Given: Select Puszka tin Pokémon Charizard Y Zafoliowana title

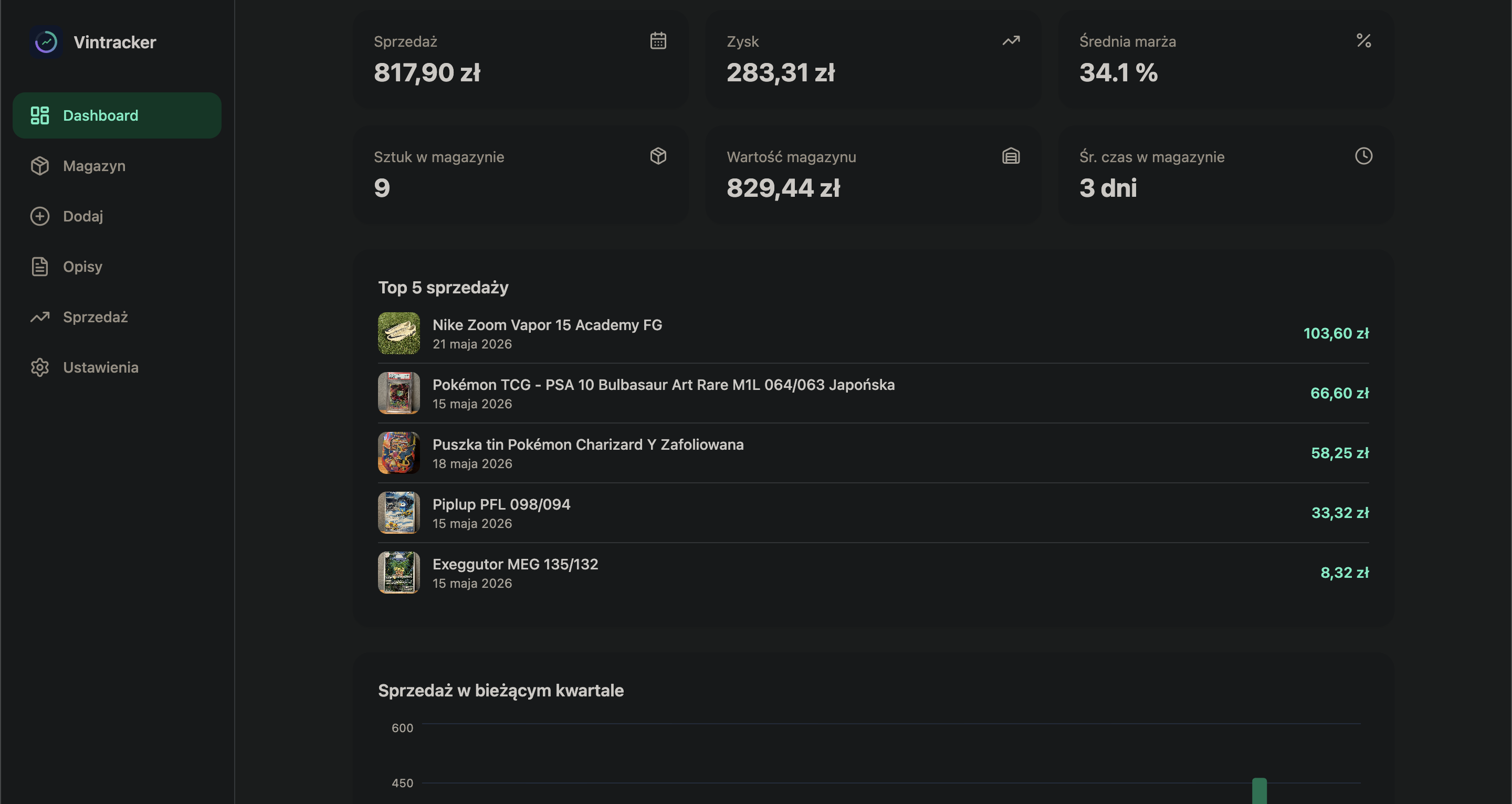Looking at the screenshot, I should coord(588,445).
